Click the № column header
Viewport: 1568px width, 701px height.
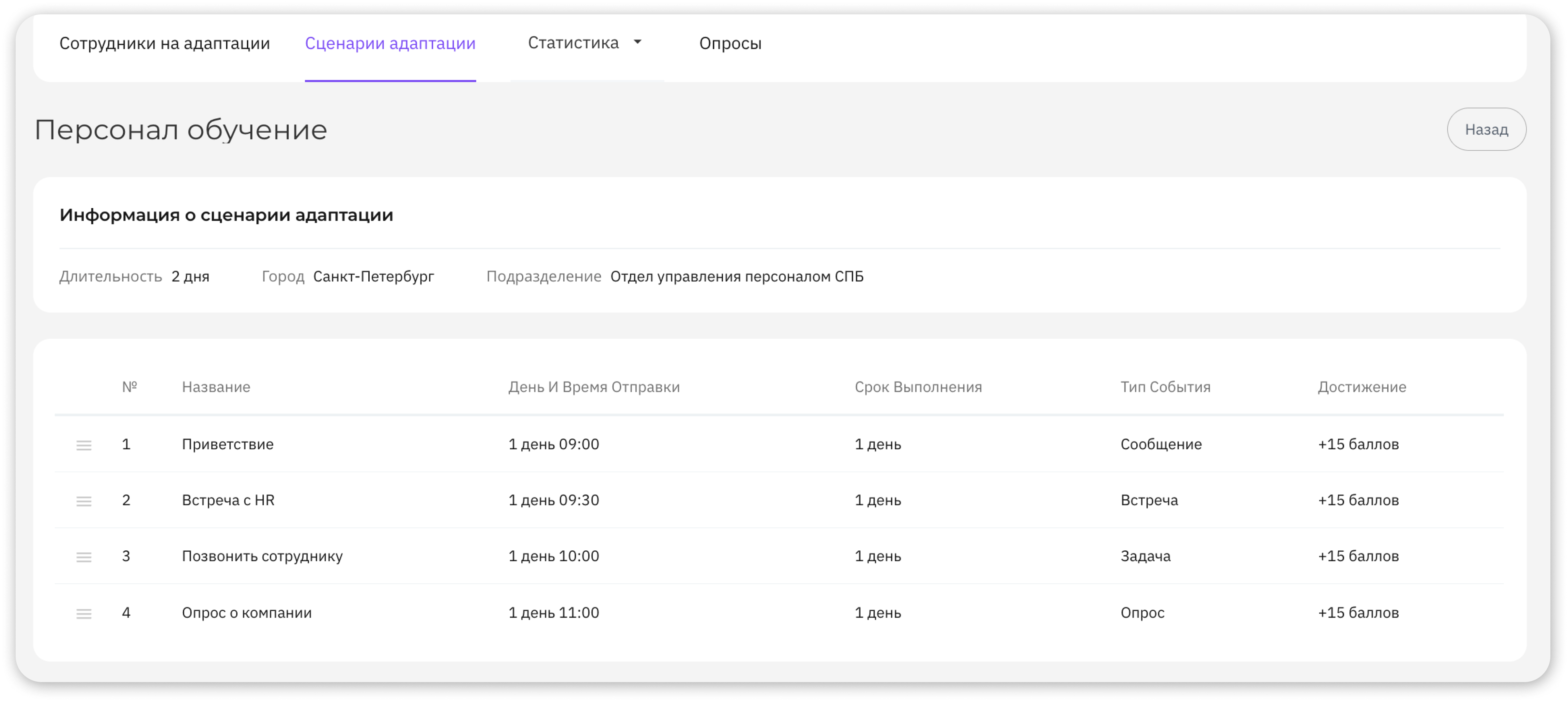point(129,387)
